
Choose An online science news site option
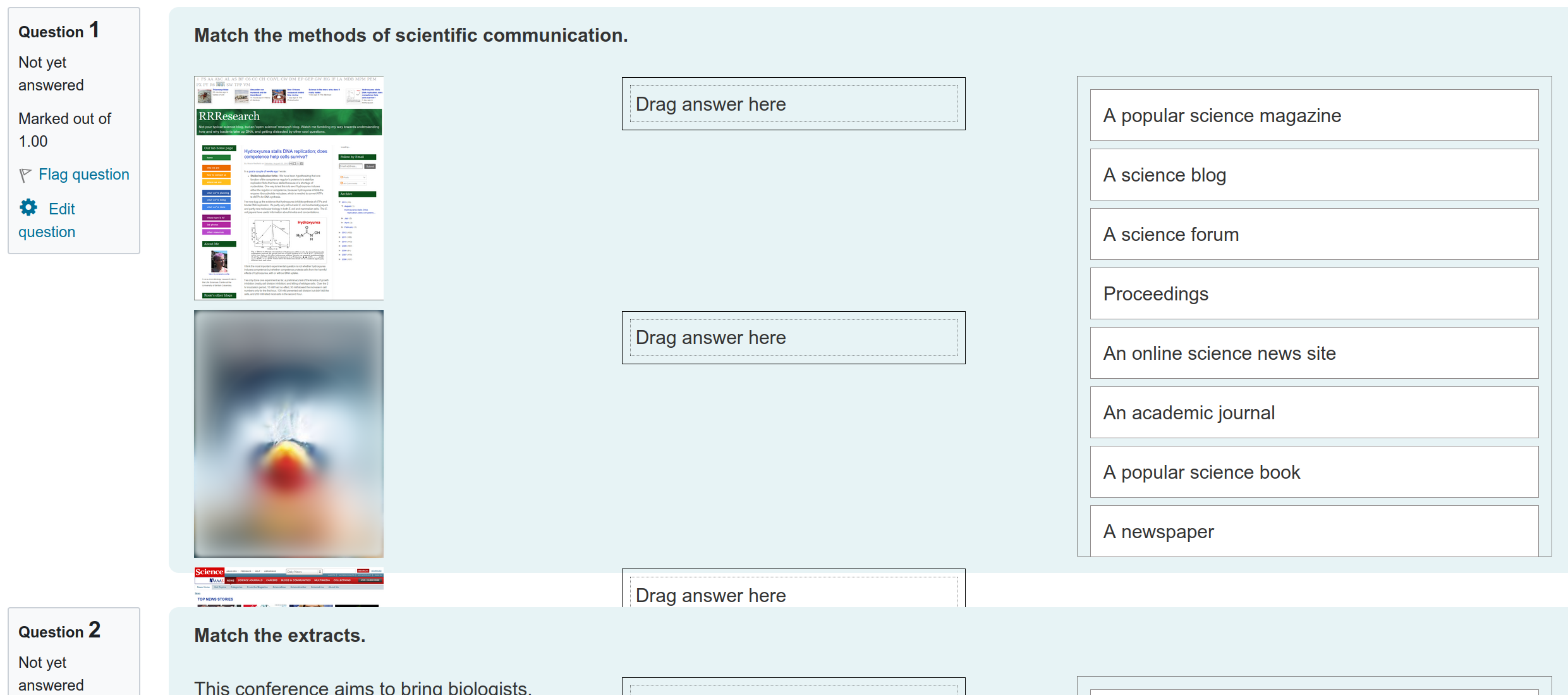(1314, 353)
